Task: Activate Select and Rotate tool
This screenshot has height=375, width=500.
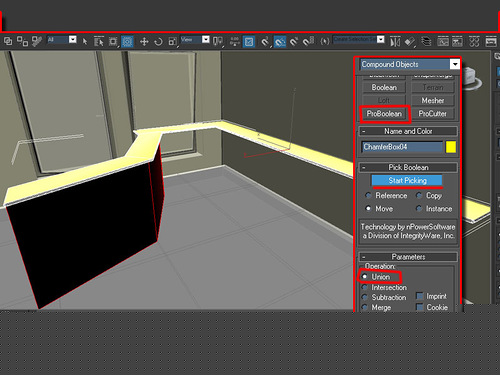Action: pyautogui.click(x=158, y=41)
